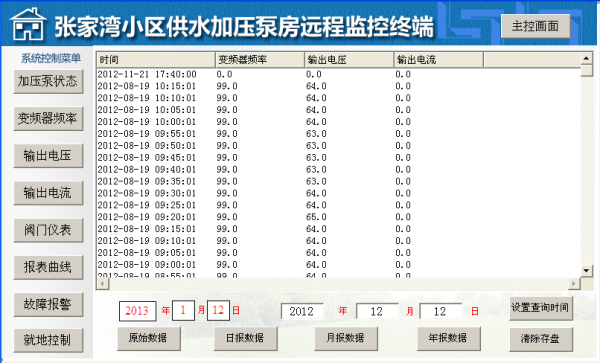The width and height of the screenshot is (600, 363).
Task: Select row 2012-08-19 09:25:01
Action: click(x=338, y=205)
